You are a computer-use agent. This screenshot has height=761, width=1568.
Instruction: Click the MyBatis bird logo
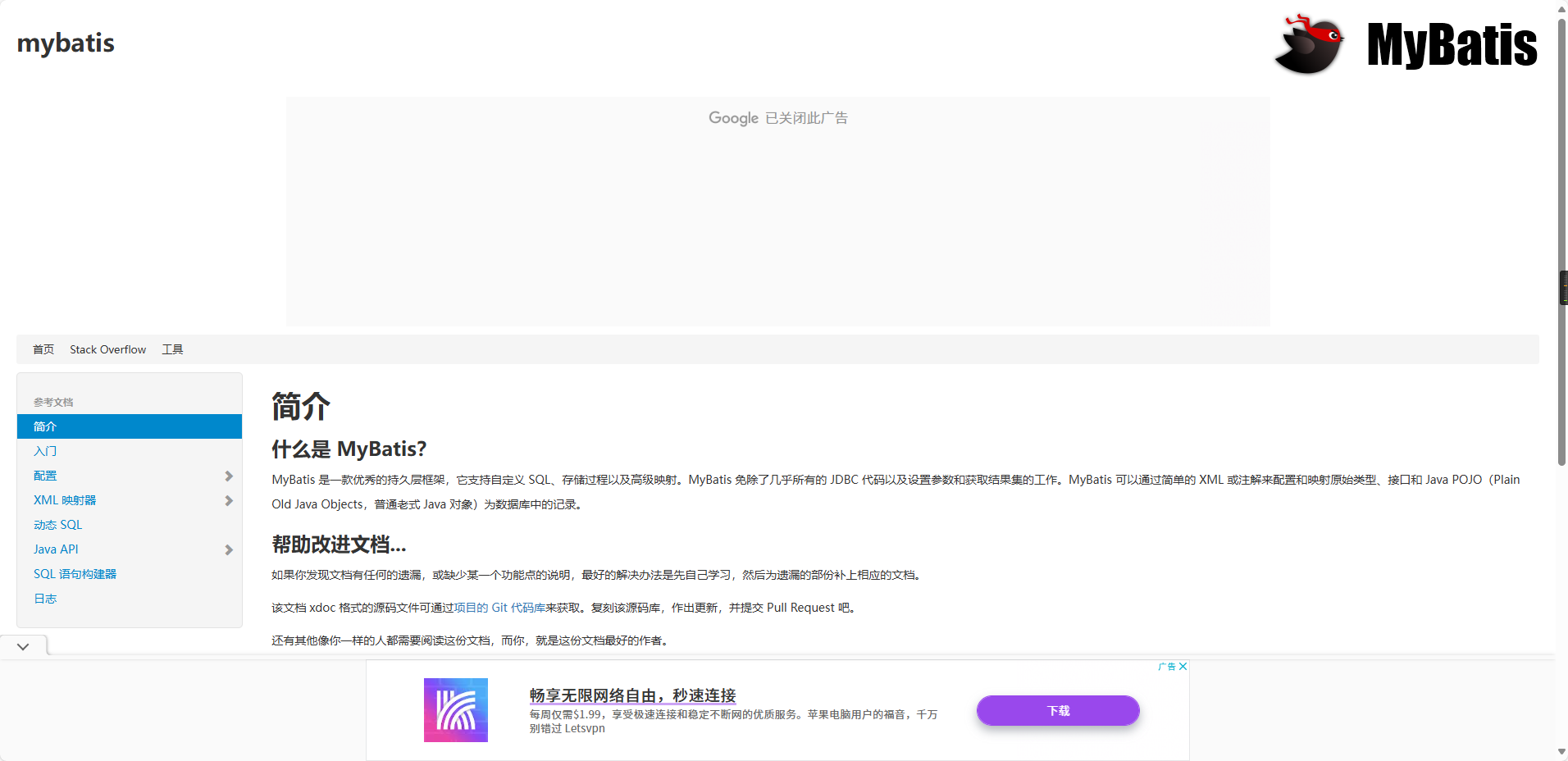(1310, 43)
